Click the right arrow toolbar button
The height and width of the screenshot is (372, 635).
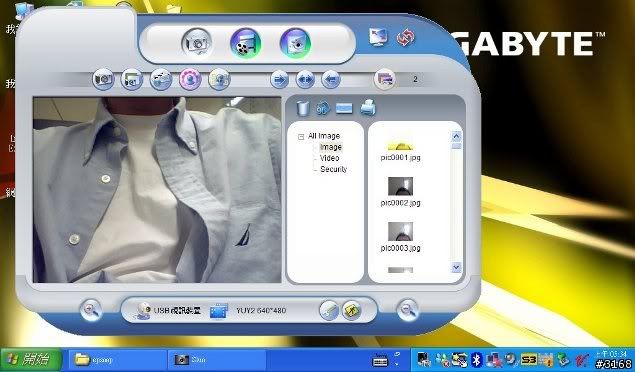(x=279, y=80)
